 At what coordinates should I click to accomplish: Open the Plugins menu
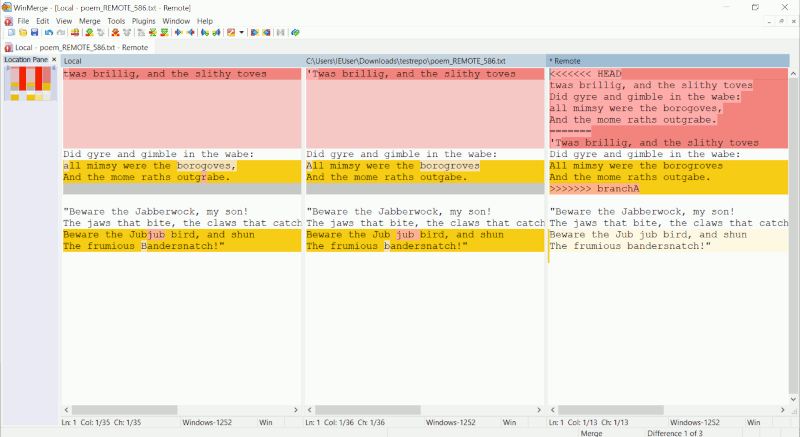[x=143, y=21]
